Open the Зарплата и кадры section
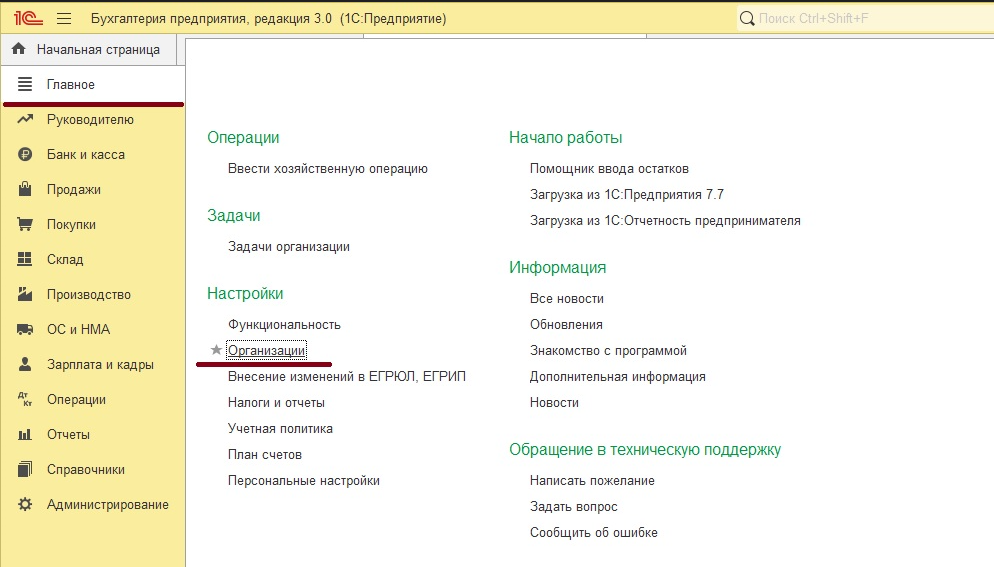Viewport: 994px width, 567px height. (93, 364)
